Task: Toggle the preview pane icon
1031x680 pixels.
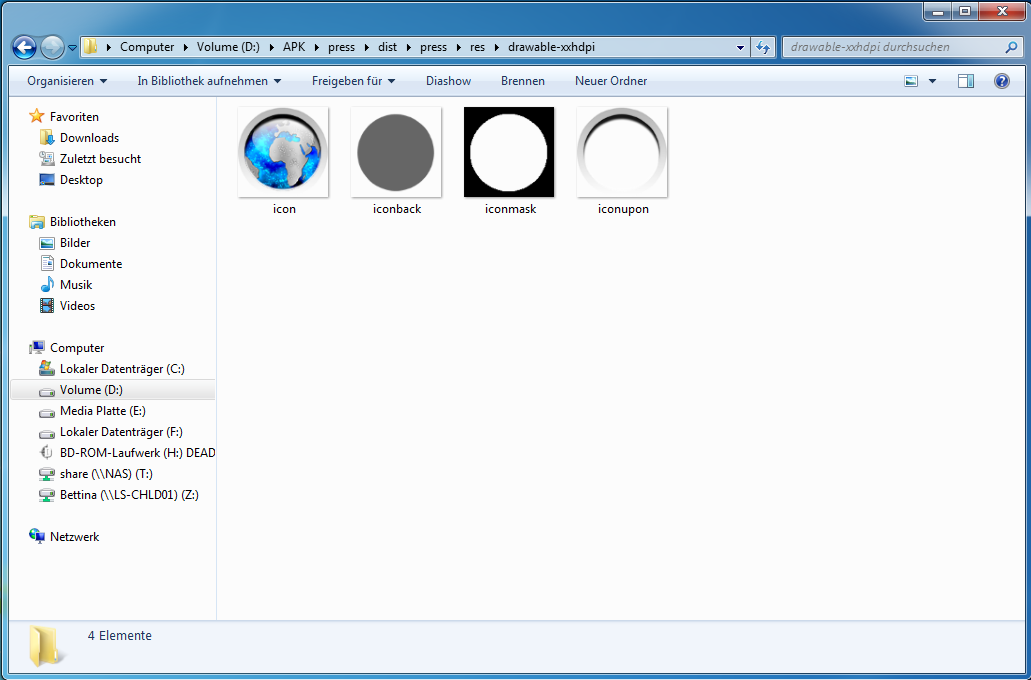Action: click(965, 81)
